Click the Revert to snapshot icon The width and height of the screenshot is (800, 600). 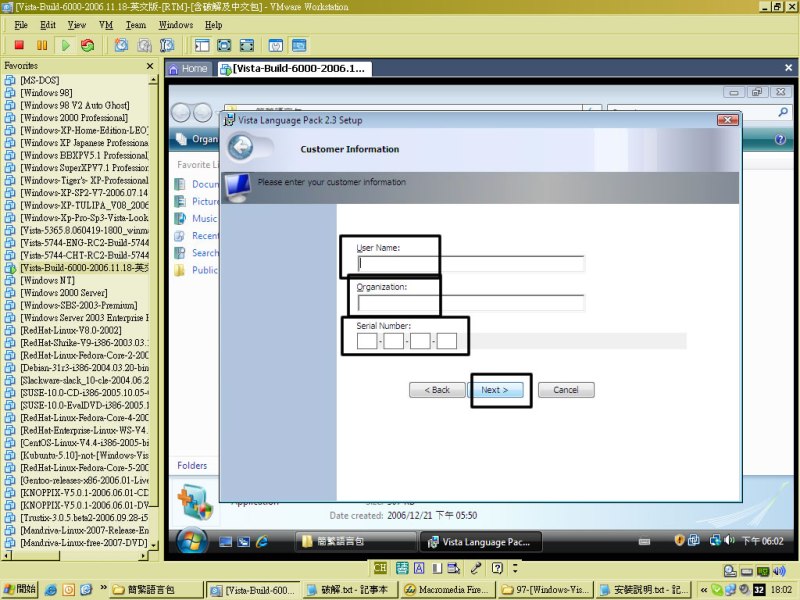point(144,45)
